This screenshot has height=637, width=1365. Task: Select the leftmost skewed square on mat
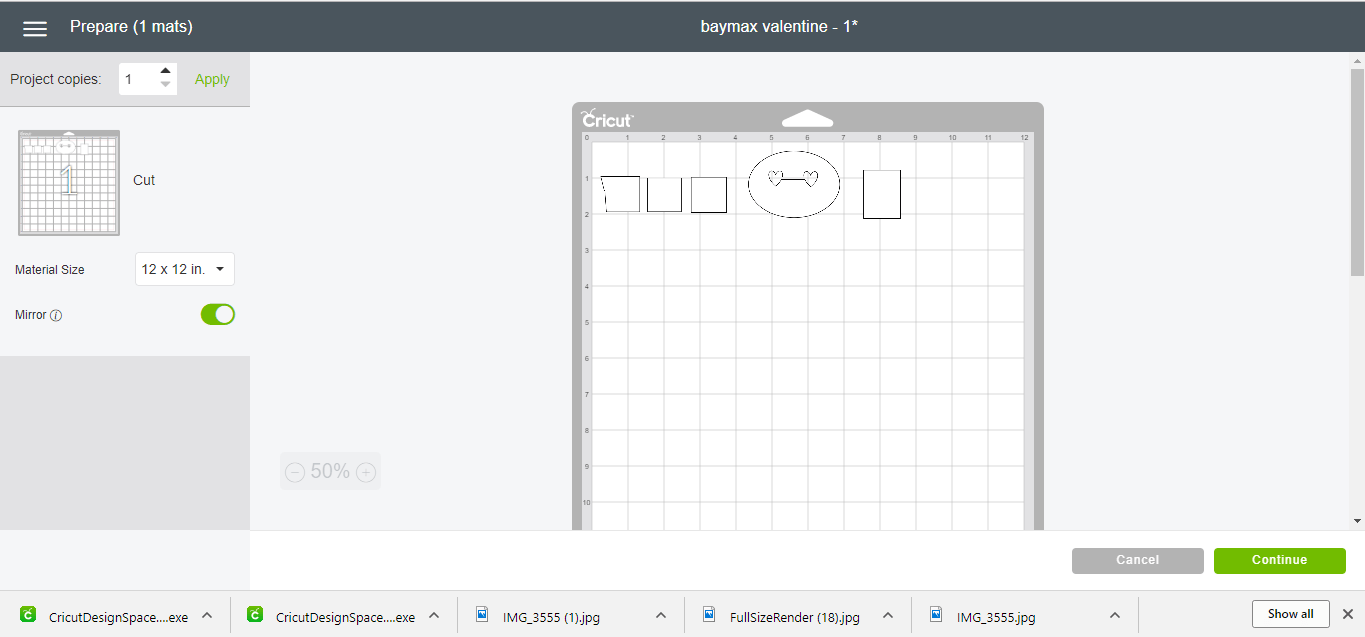tap(620, 194)
